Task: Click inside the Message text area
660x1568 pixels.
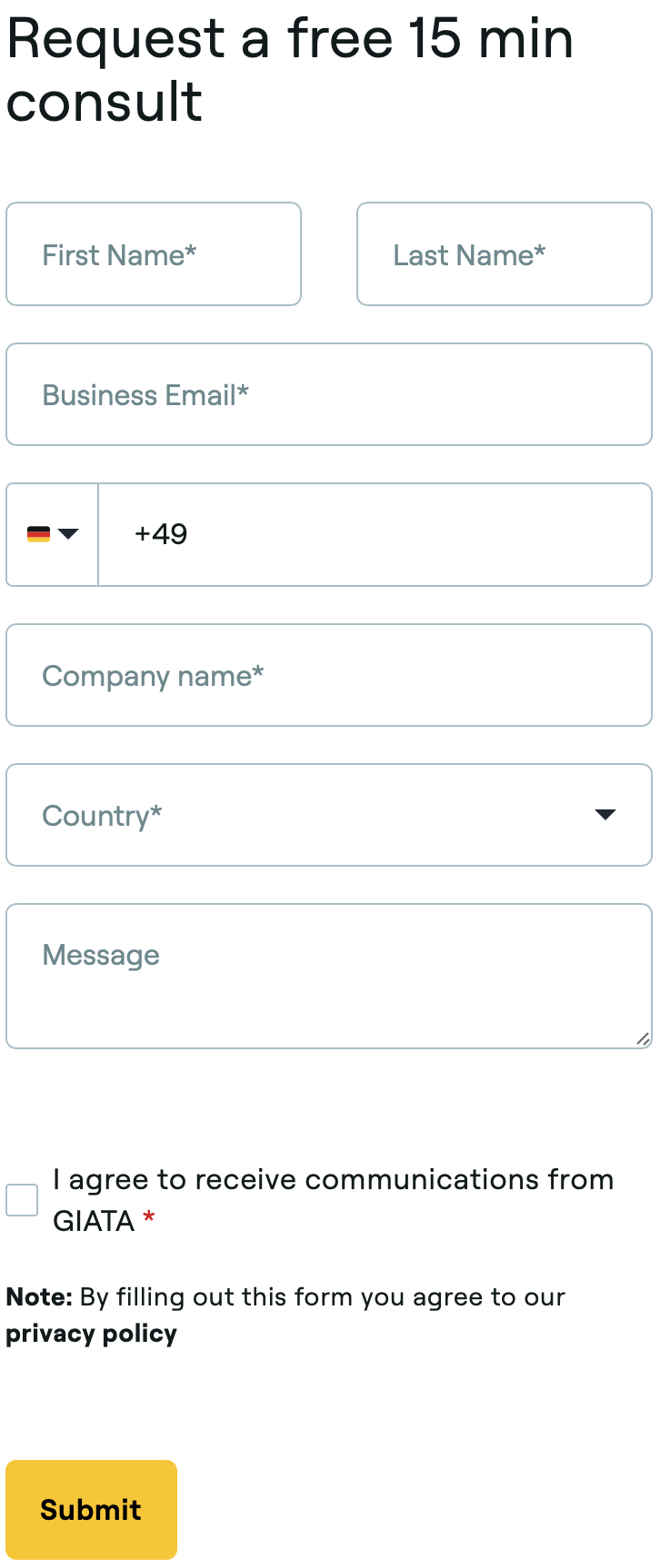Action: point(329,977)
